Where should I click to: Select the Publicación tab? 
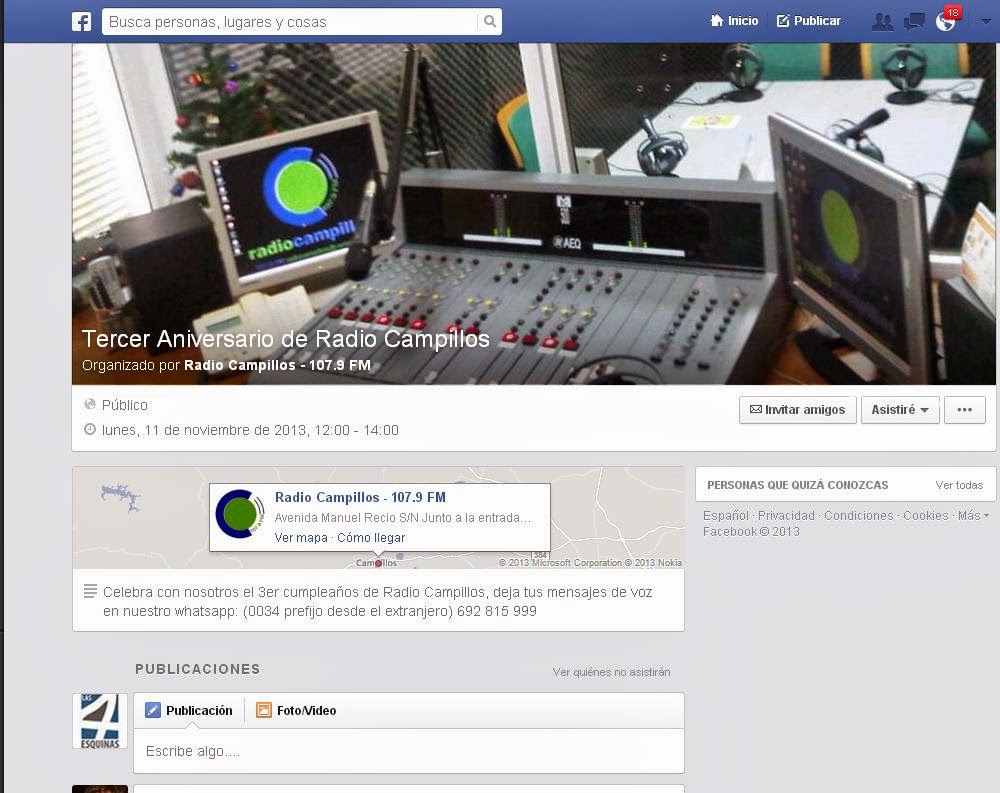[x=189, y=710]
